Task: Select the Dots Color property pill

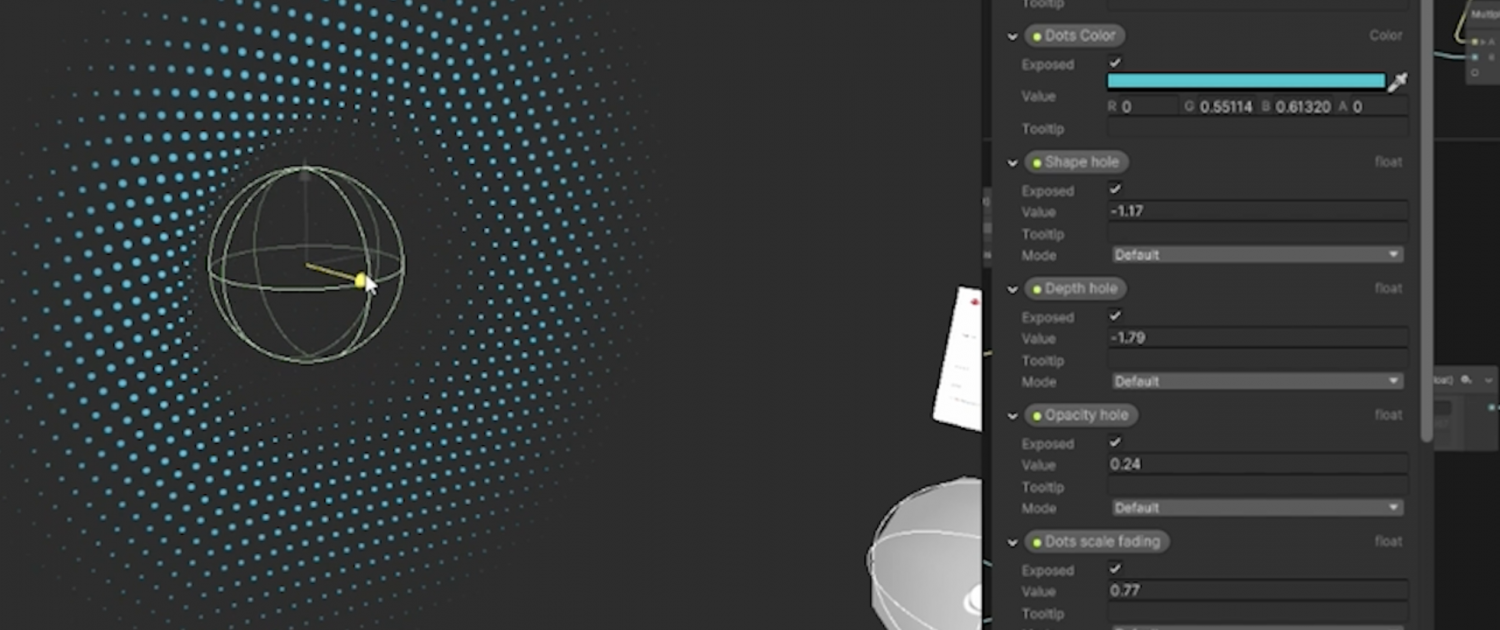Action: (x=1075, y=36)
